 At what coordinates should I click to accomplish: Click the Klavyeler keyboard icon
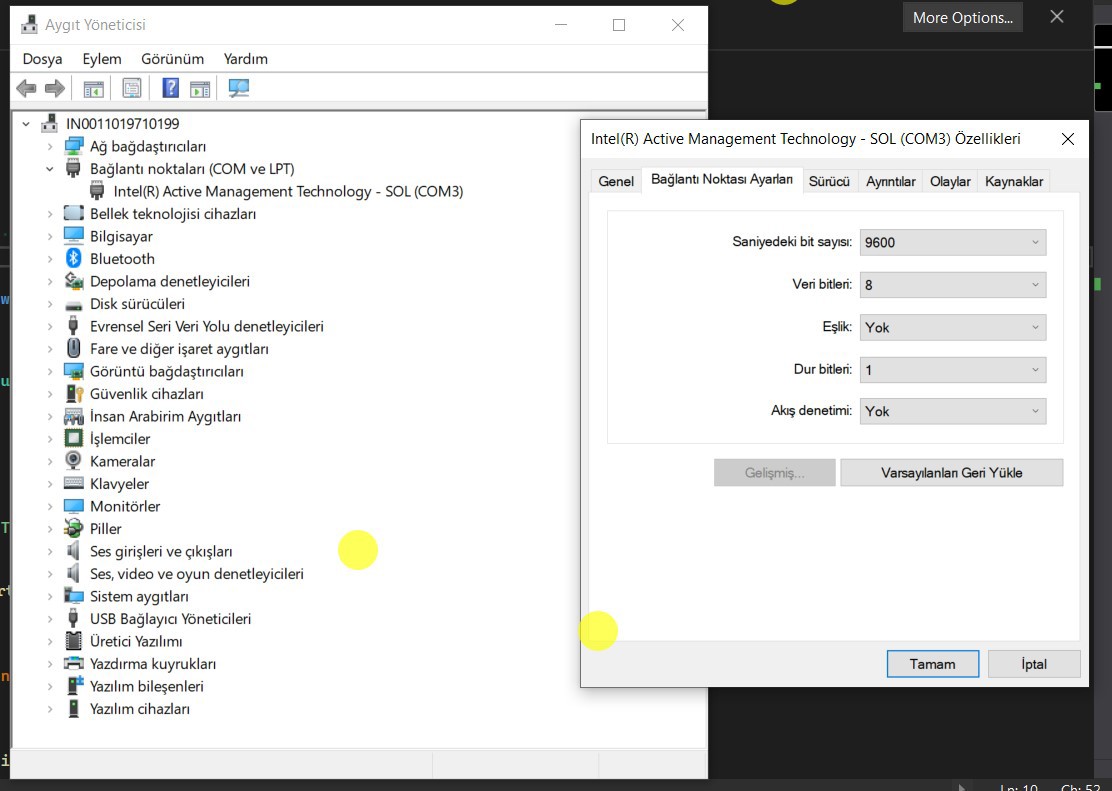pyautogui.click(x=73, y=483)
